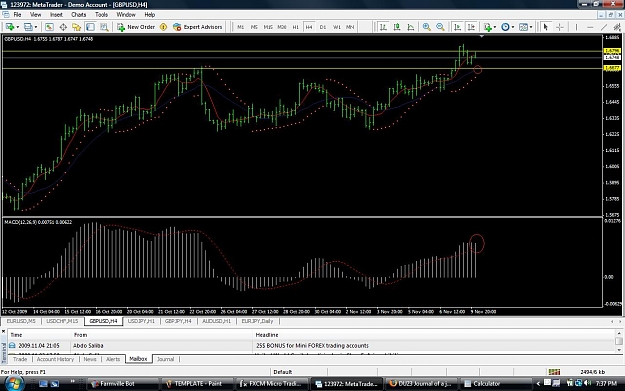This screenshot has width=625, height=391.
Task: Expand dropdown arrow beside Indicators icon
Action: click(x=495, y=27)
